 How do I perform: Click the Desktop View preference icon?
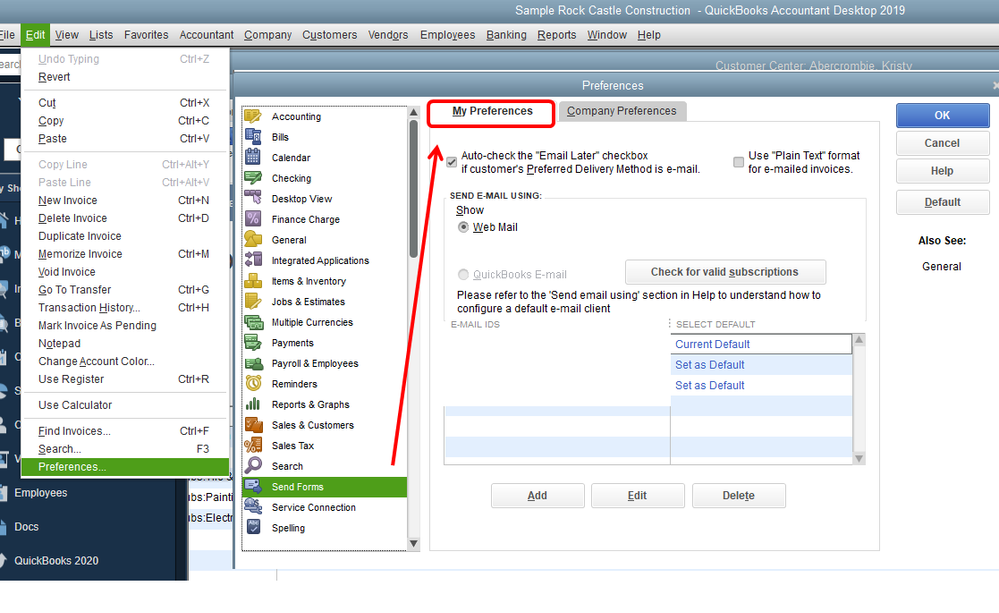coord(253,198)
